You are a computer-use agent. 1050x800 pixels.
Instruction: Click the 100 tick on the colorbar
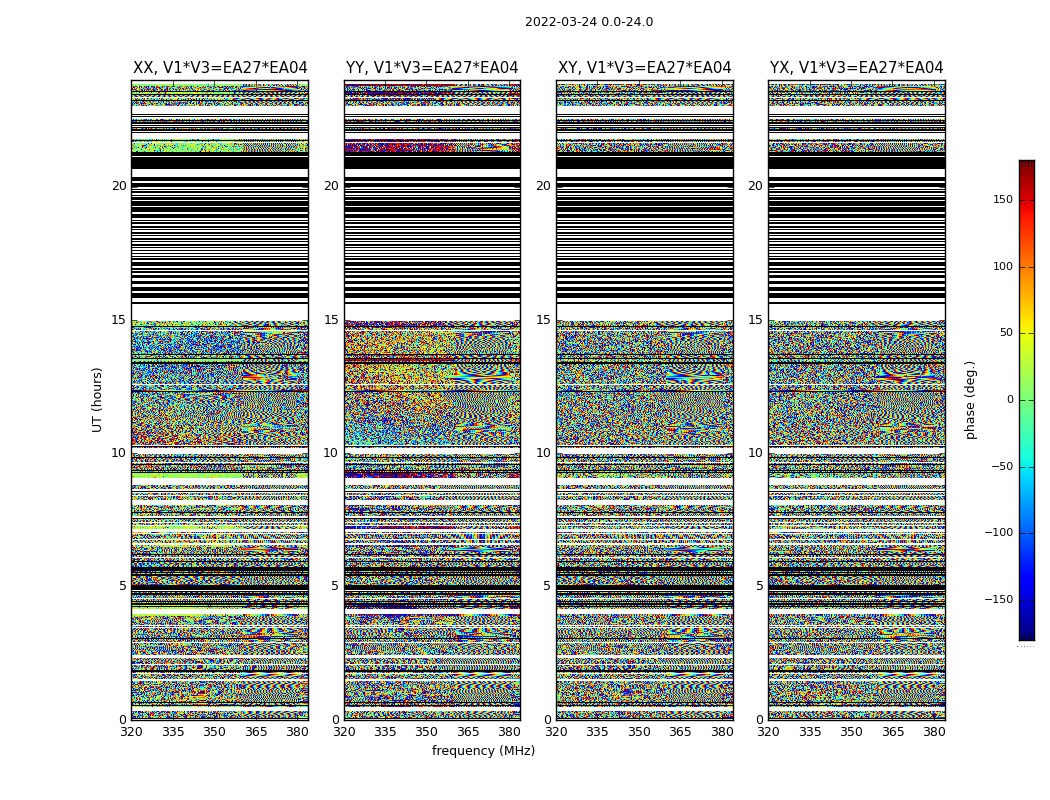coord(1003,266)
